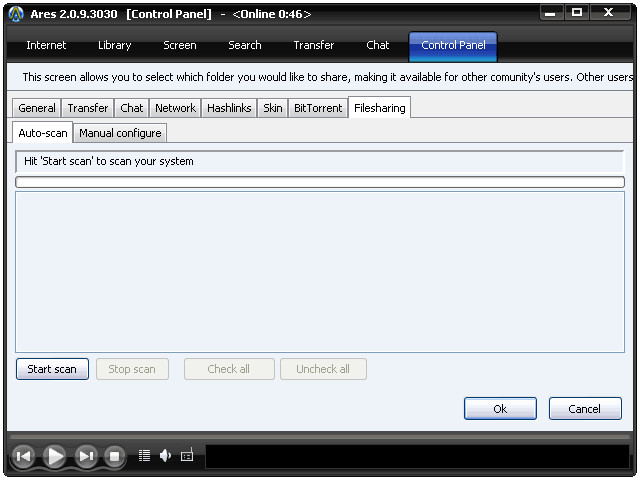Select the Auto-scan tab

[x=42, y=133]
